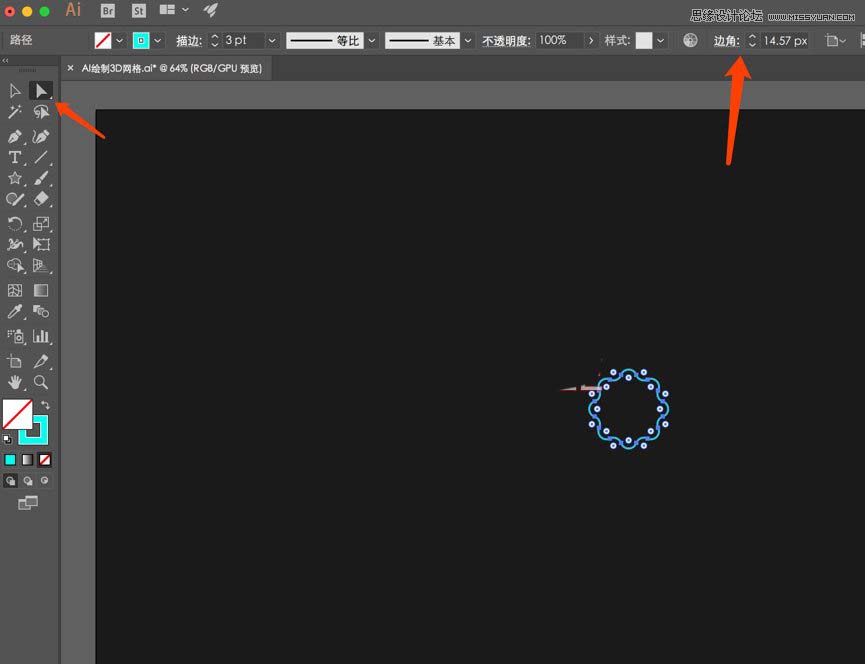Expand opacity slider arrow
The height and width of the screenshot is (664, 865).
tap(591, 41)
